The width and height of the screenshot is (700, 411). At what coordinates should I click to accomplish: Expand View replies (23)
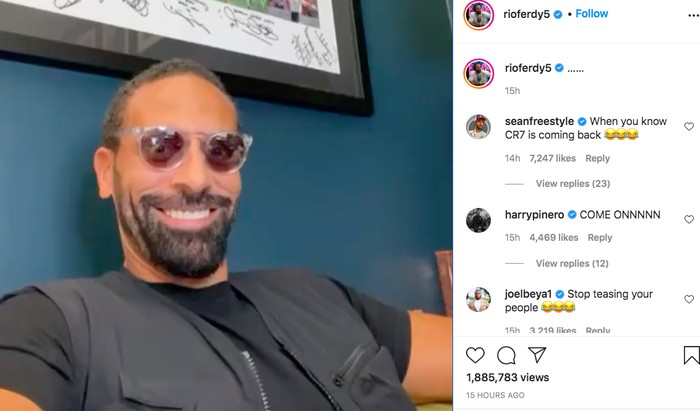click(x=573, y=183)
